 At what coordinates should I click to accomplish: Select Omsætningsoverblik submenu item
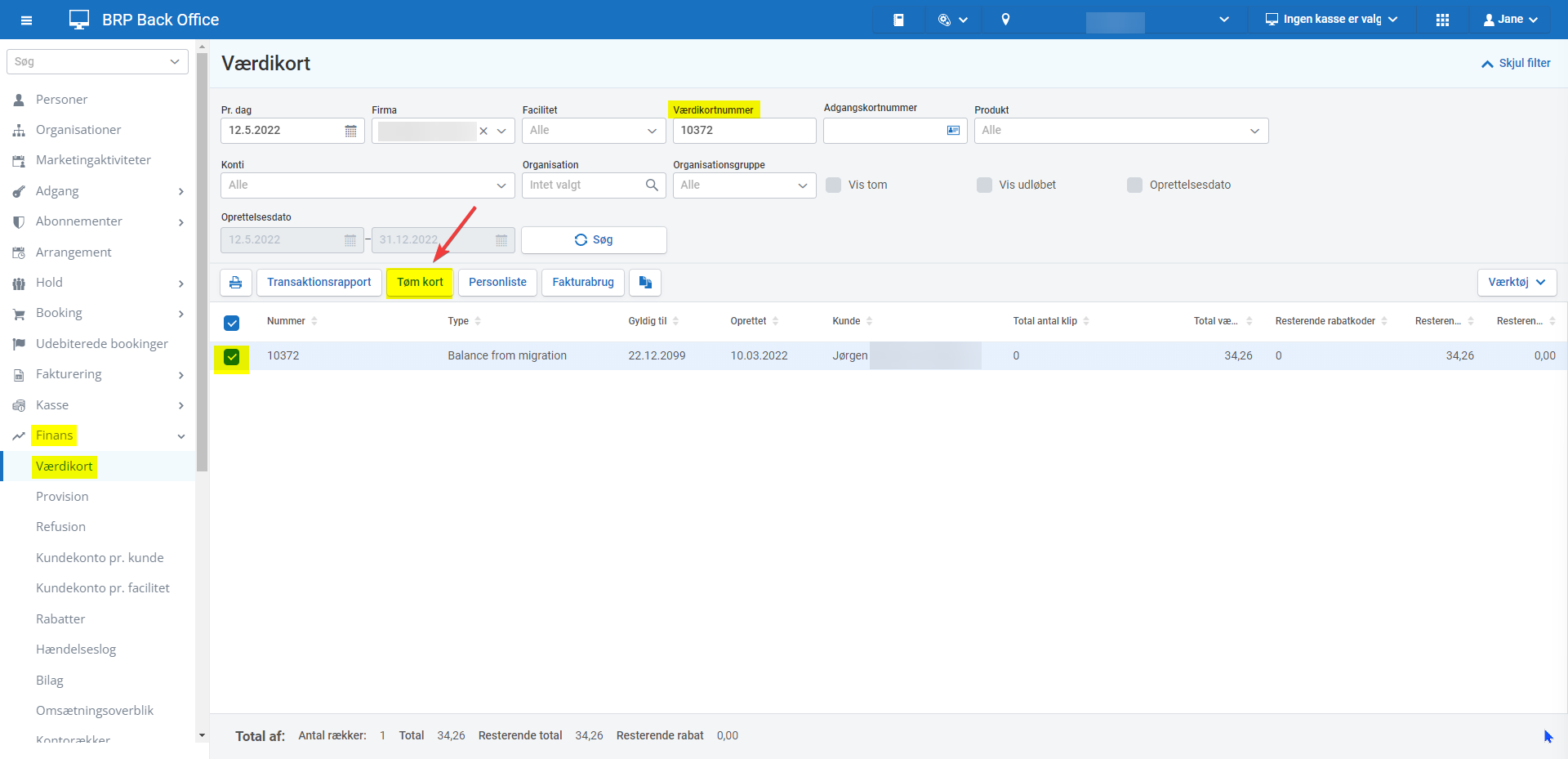click(95, 710)
